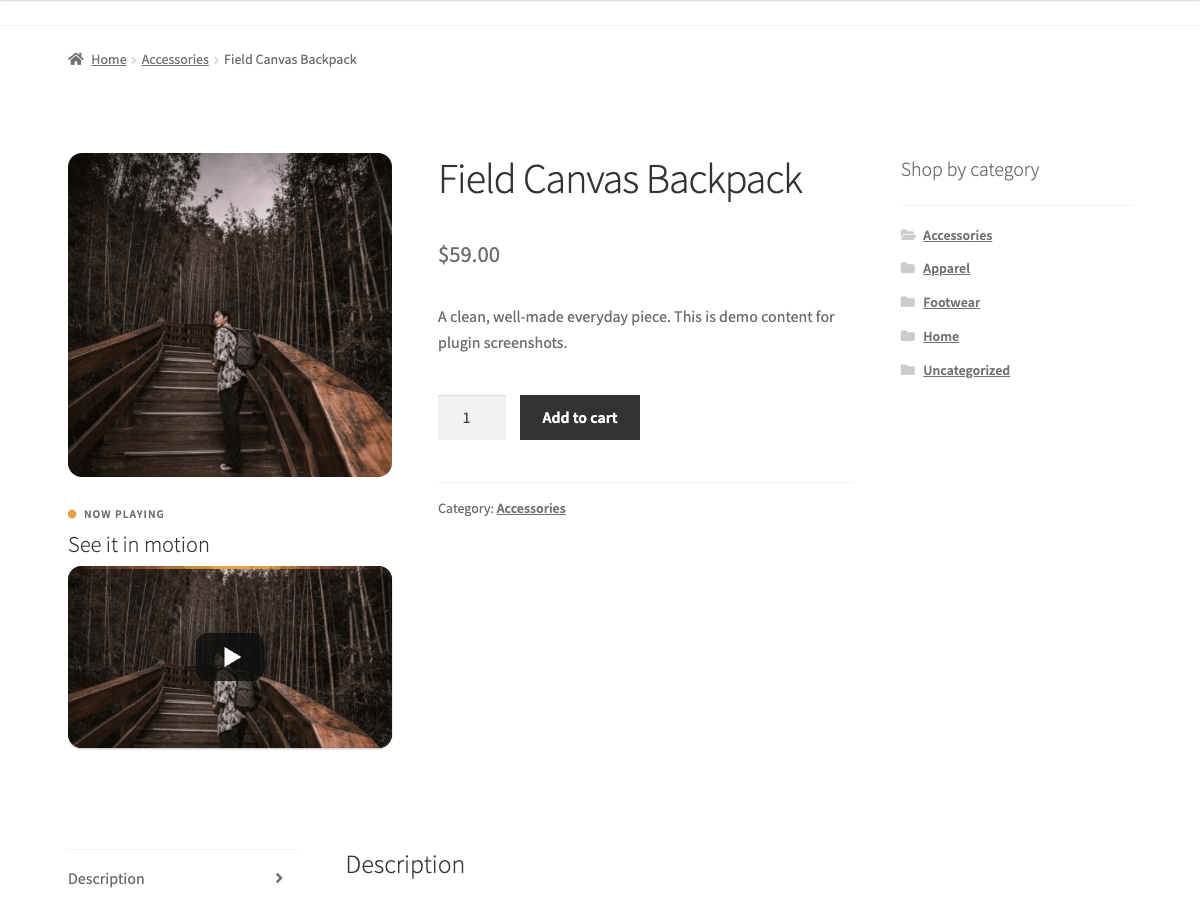Screen dimensions: 1200x900
Task: Click the Shop by category heading
Action: click(x=970, y=169)
